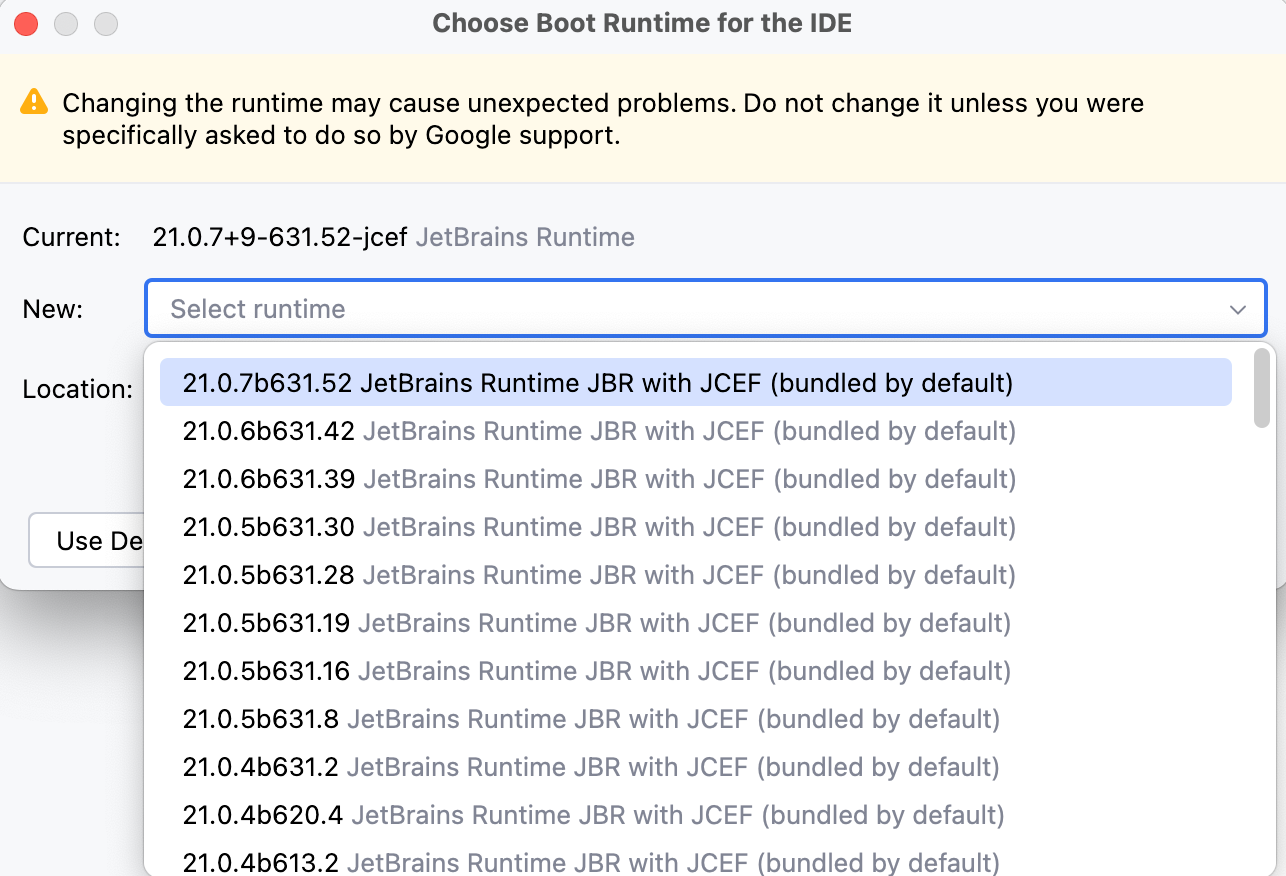1286x876 pixels.
Task: Select runtime 21.0.5b631.28 option
Action: [x=696, y=575]
